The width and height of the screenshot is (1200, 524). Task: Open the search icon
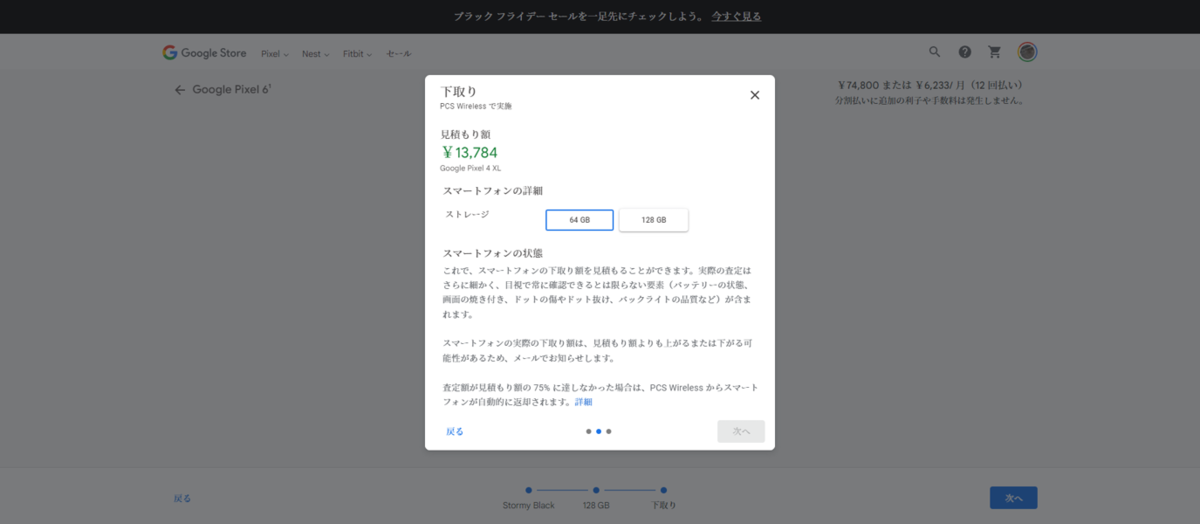pos(935,52)
